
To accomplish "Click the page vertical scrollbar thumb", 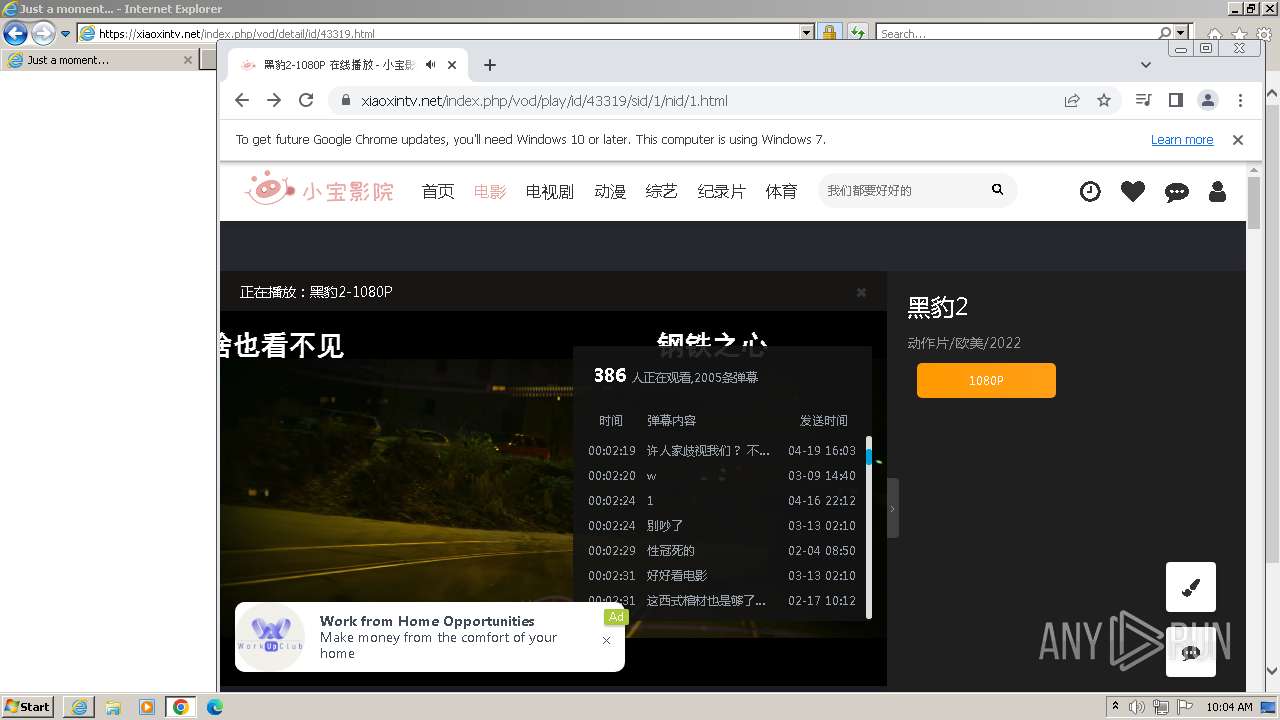I will click(1254, 204).
